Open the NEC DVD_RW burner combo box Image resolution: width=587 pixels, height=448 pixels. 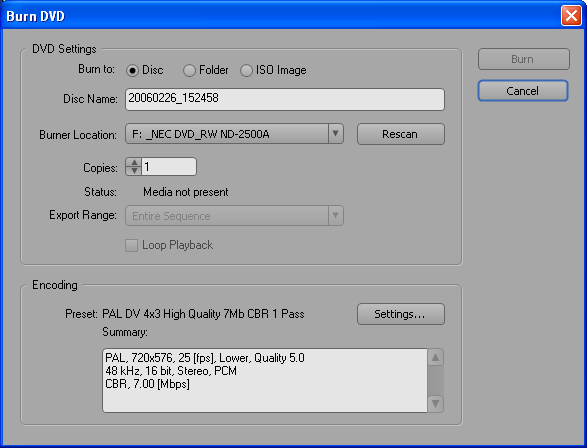(x=234, y=134)
